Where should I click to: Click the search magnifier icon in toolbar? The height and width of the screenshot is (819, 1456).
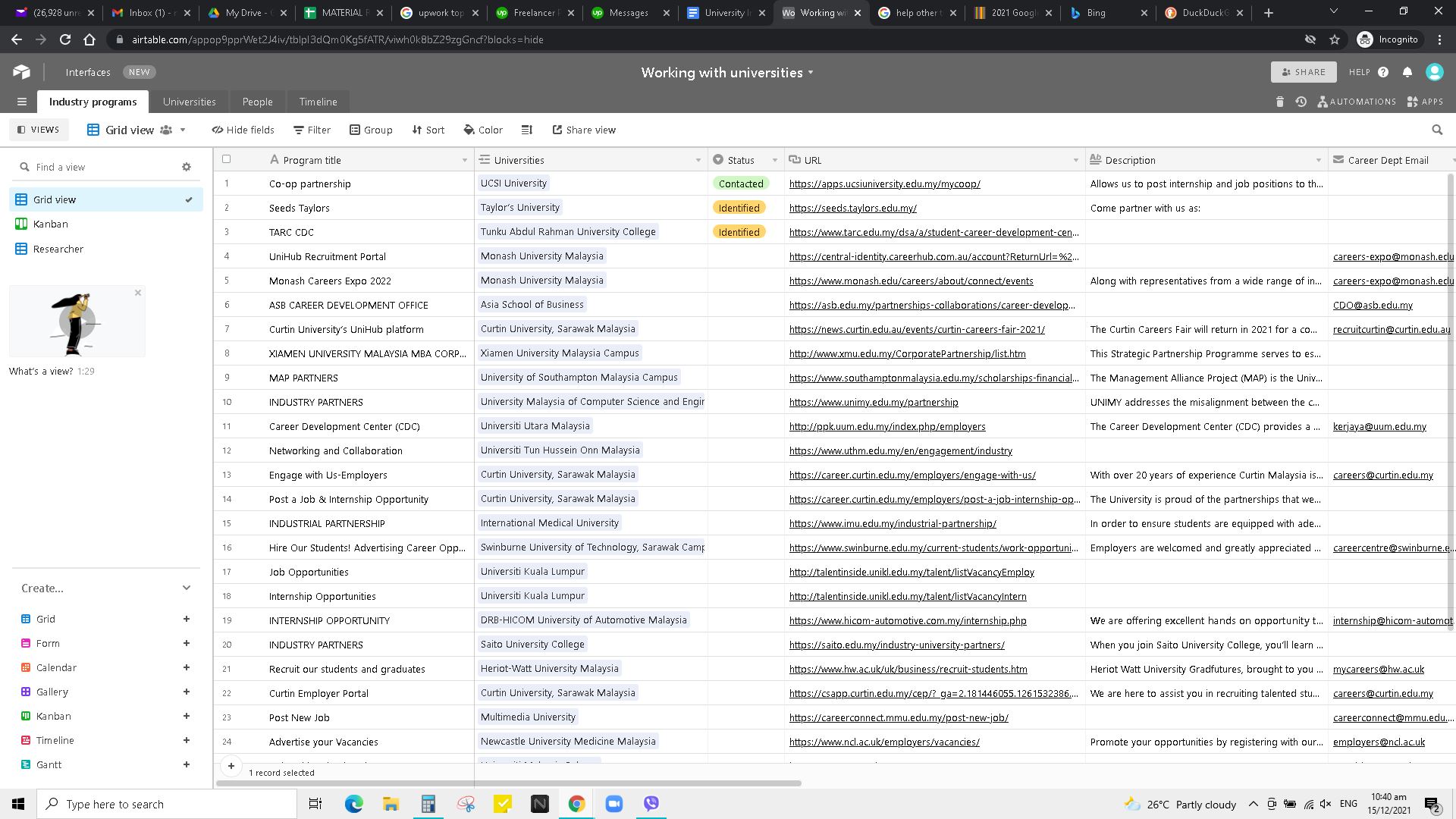1437,130
